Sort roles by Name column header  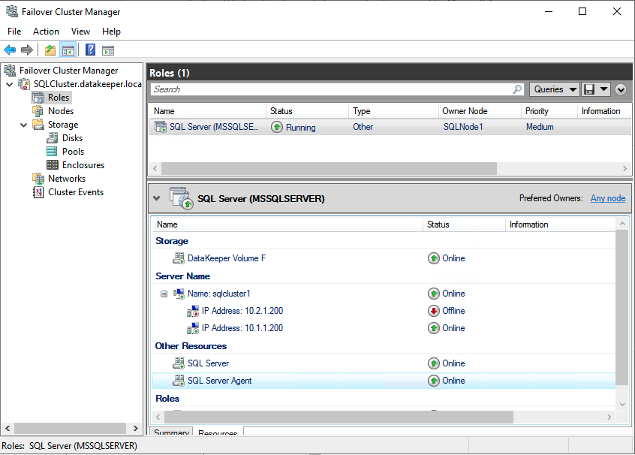208,111
